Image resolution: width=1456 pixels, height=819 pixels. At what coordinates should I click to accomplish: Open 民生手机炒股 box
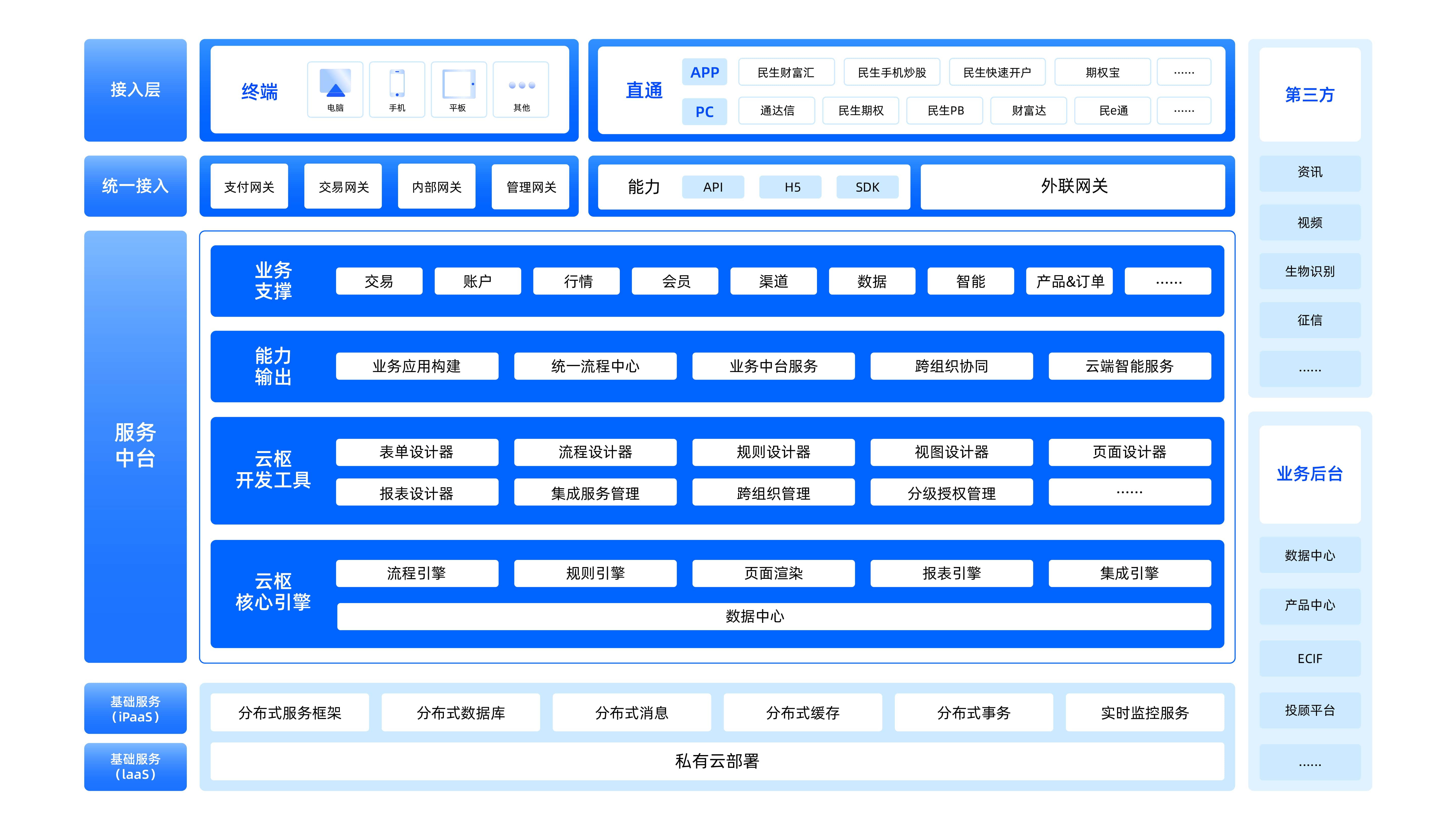[x=891, y=72]
